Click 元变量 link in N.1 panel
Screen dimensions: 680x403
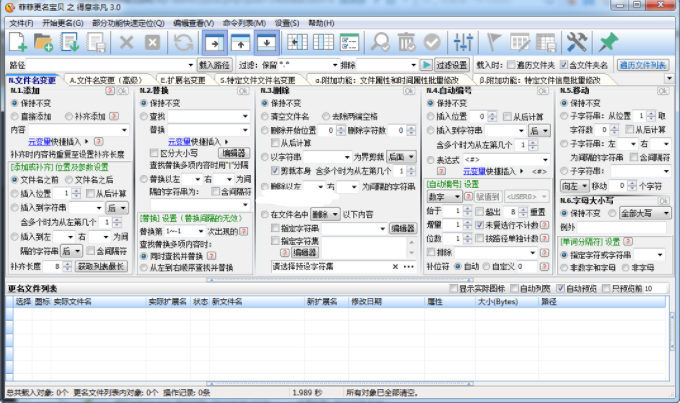click(39, 142)
